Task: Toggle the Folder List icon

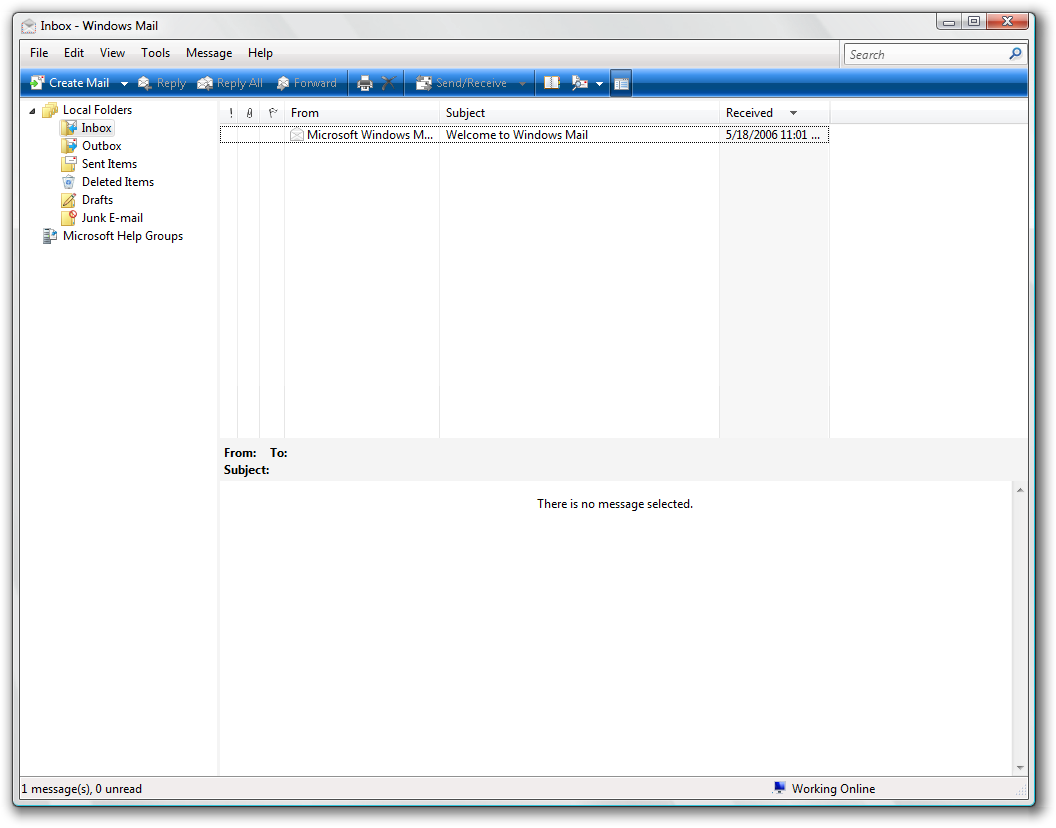Action: click(x=621, y=84)
